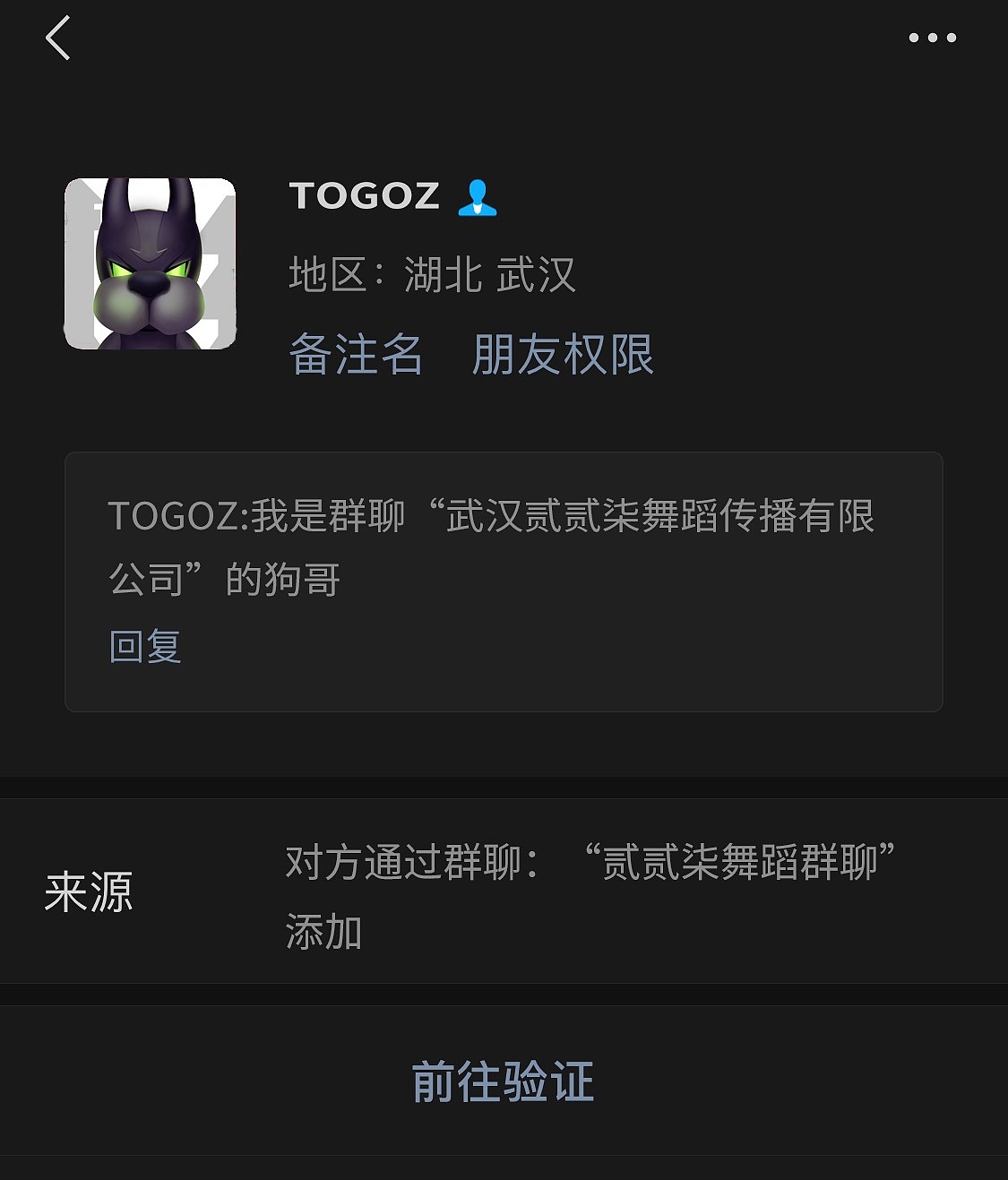Open the 来源 source row
Image resolution: width=1008 pixels, height=1180 pixels.
click(x=504, y=891)
